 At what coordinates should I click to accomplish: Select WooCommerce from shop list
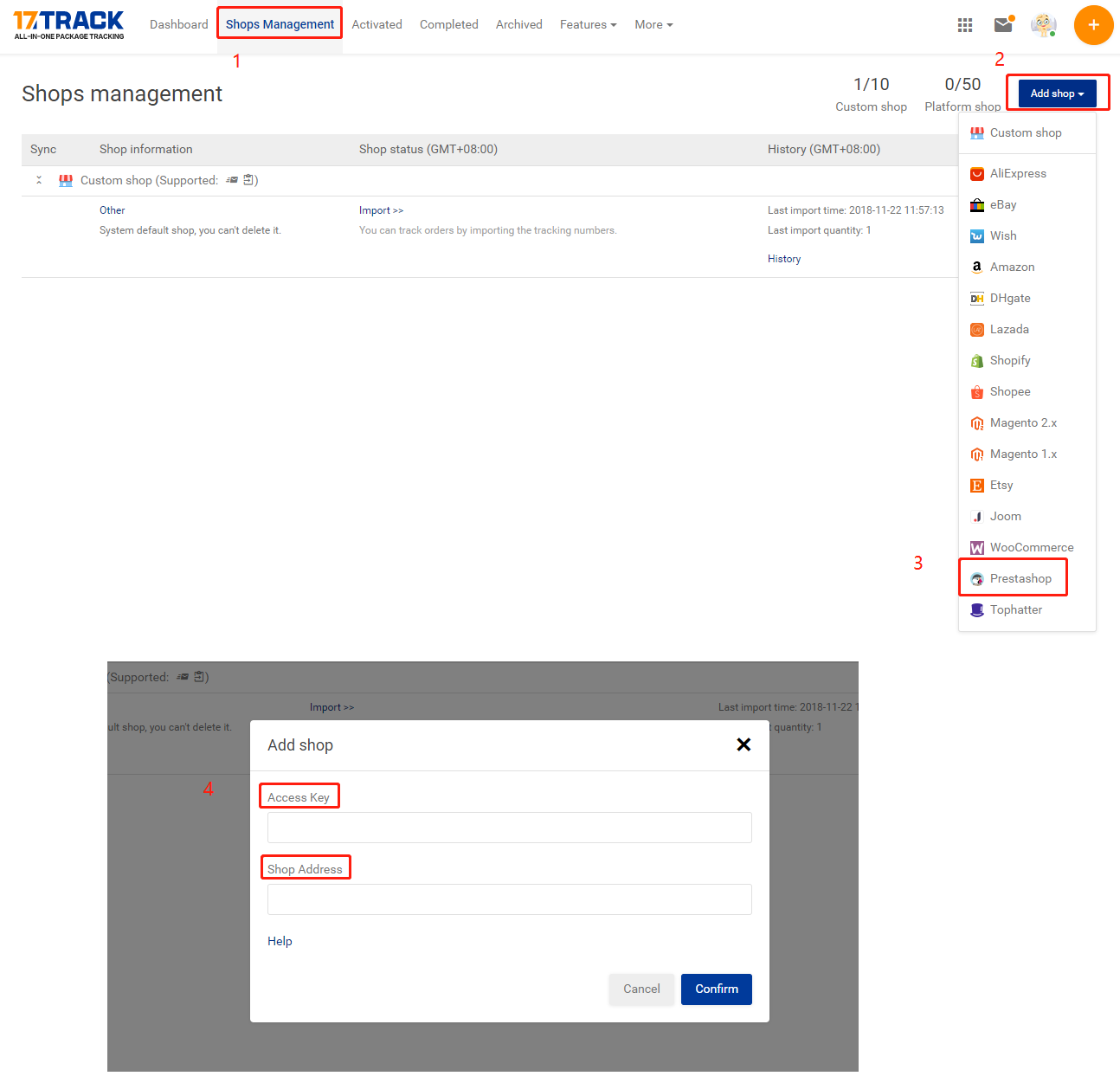[1027, 548]
